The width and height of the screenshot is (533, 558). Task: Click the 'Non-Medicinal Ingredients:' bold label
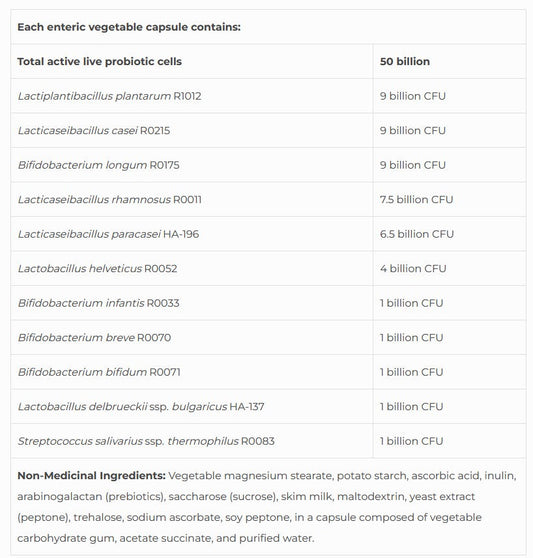point(91,476)
